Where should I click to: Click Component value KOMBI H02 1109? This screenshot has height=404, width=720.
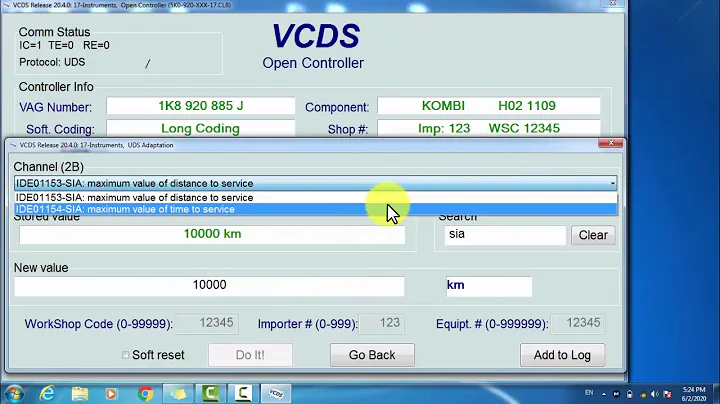tap(489, 106)
